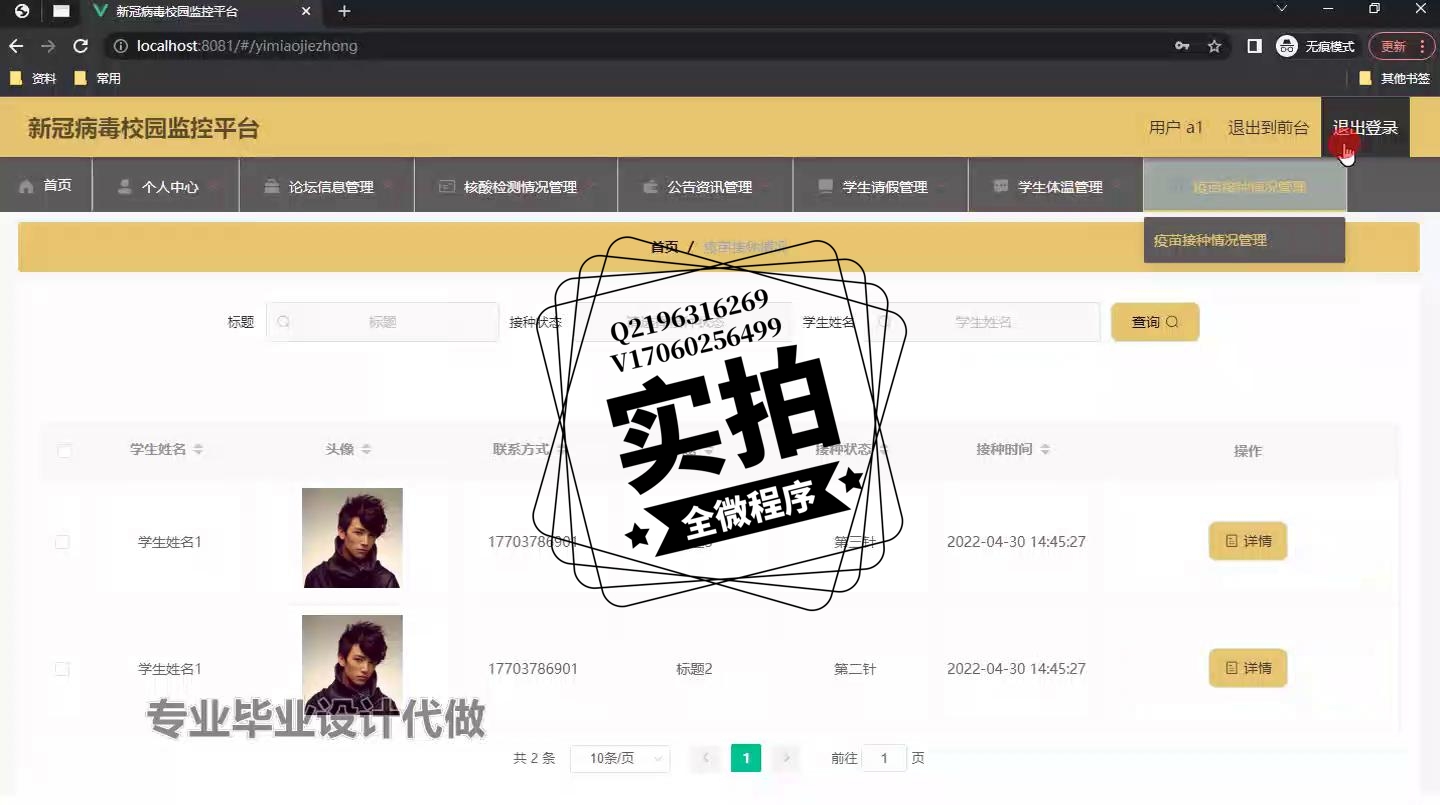1440x805 pixels.
Task: Open the browser side panel icon
Action: [1254, 46]
